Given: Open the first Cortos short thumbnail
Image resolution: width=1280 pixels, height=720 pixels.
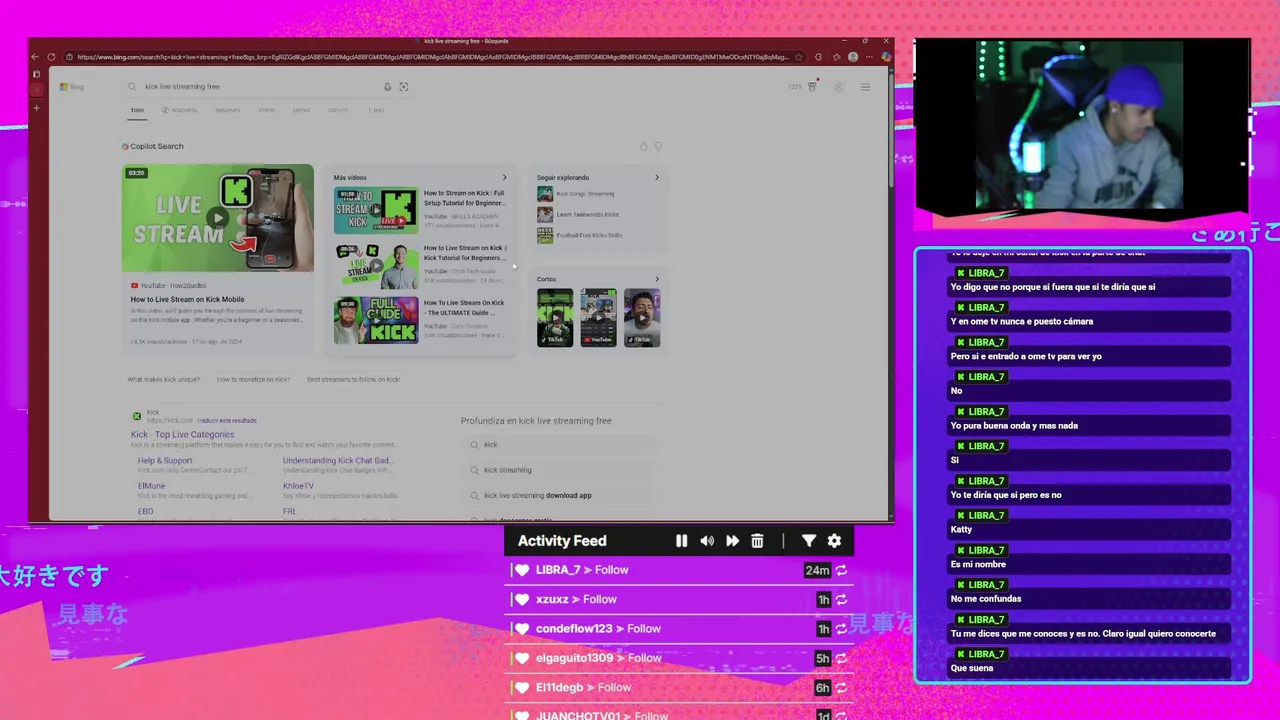Looking at the screenshot, I should (555, 318).
